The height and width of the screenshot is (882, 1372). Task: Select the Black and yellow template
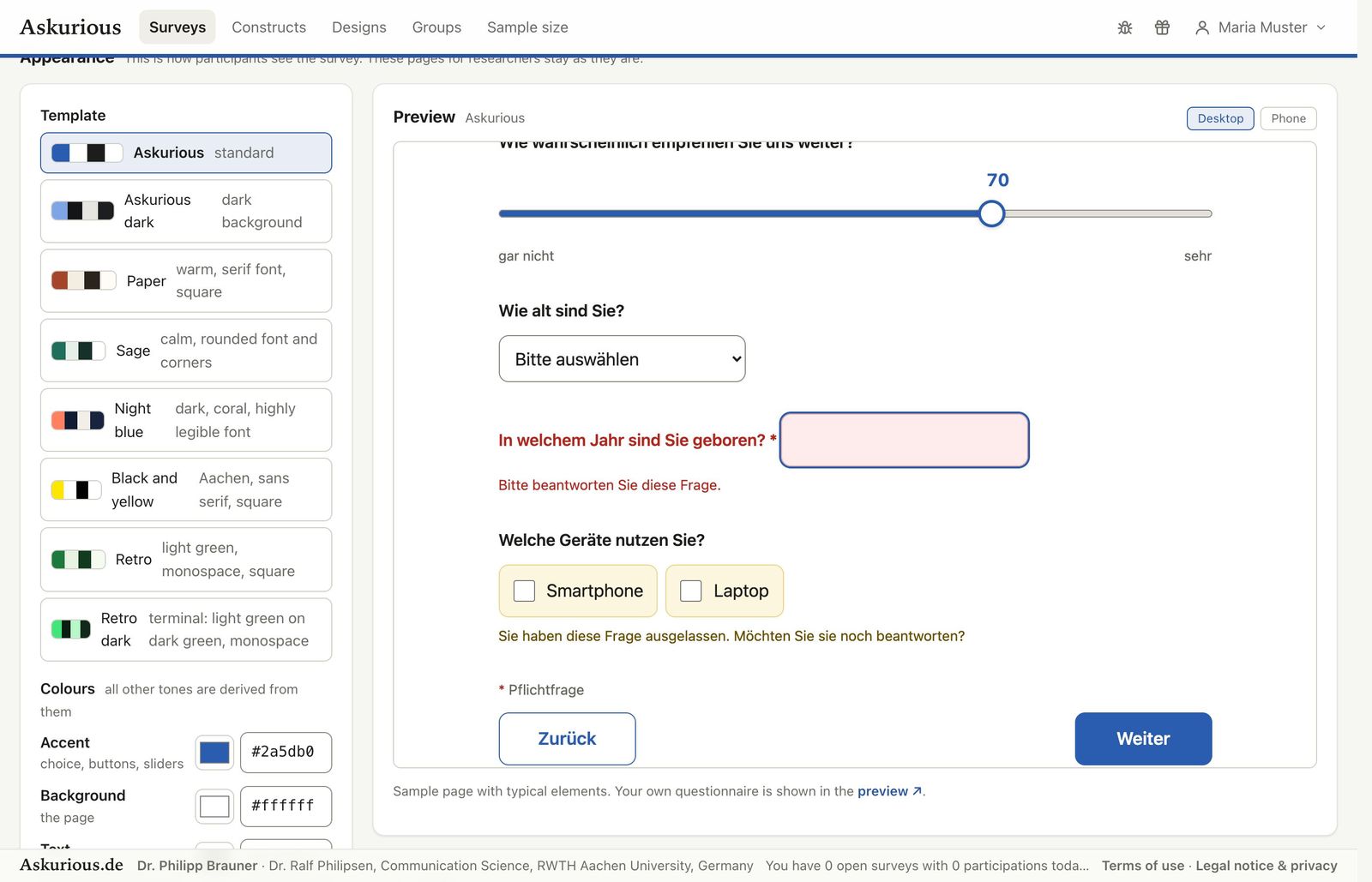186,489
